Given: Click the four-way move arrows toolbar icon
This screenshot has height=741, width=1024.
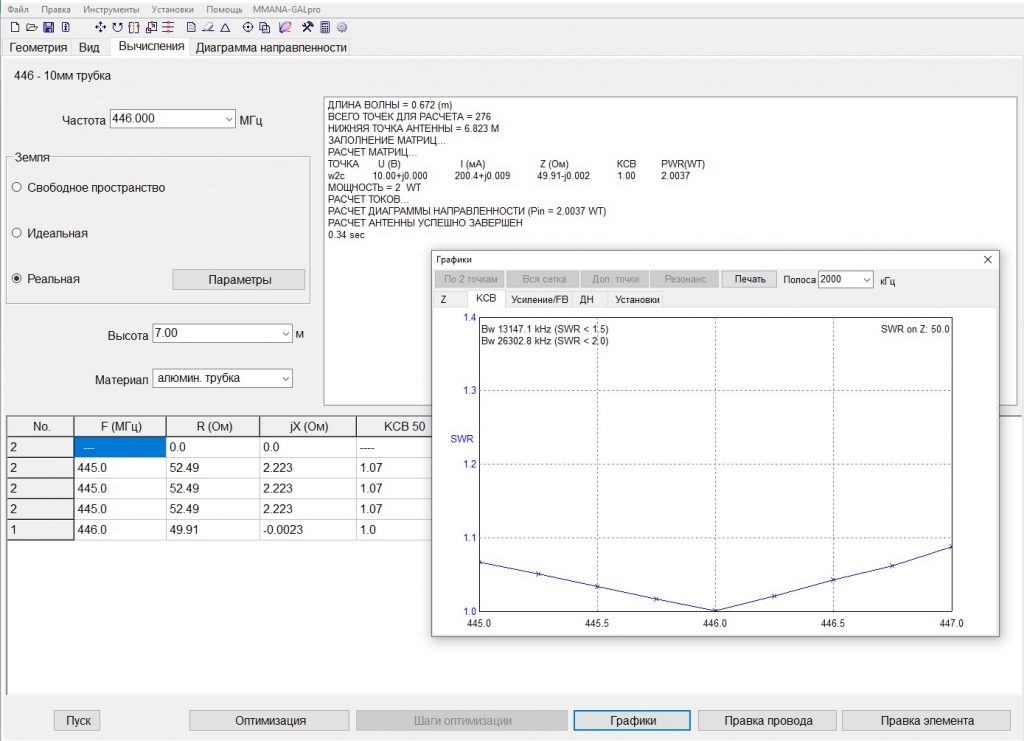Looking at the screenshot, I should point(100,27).
